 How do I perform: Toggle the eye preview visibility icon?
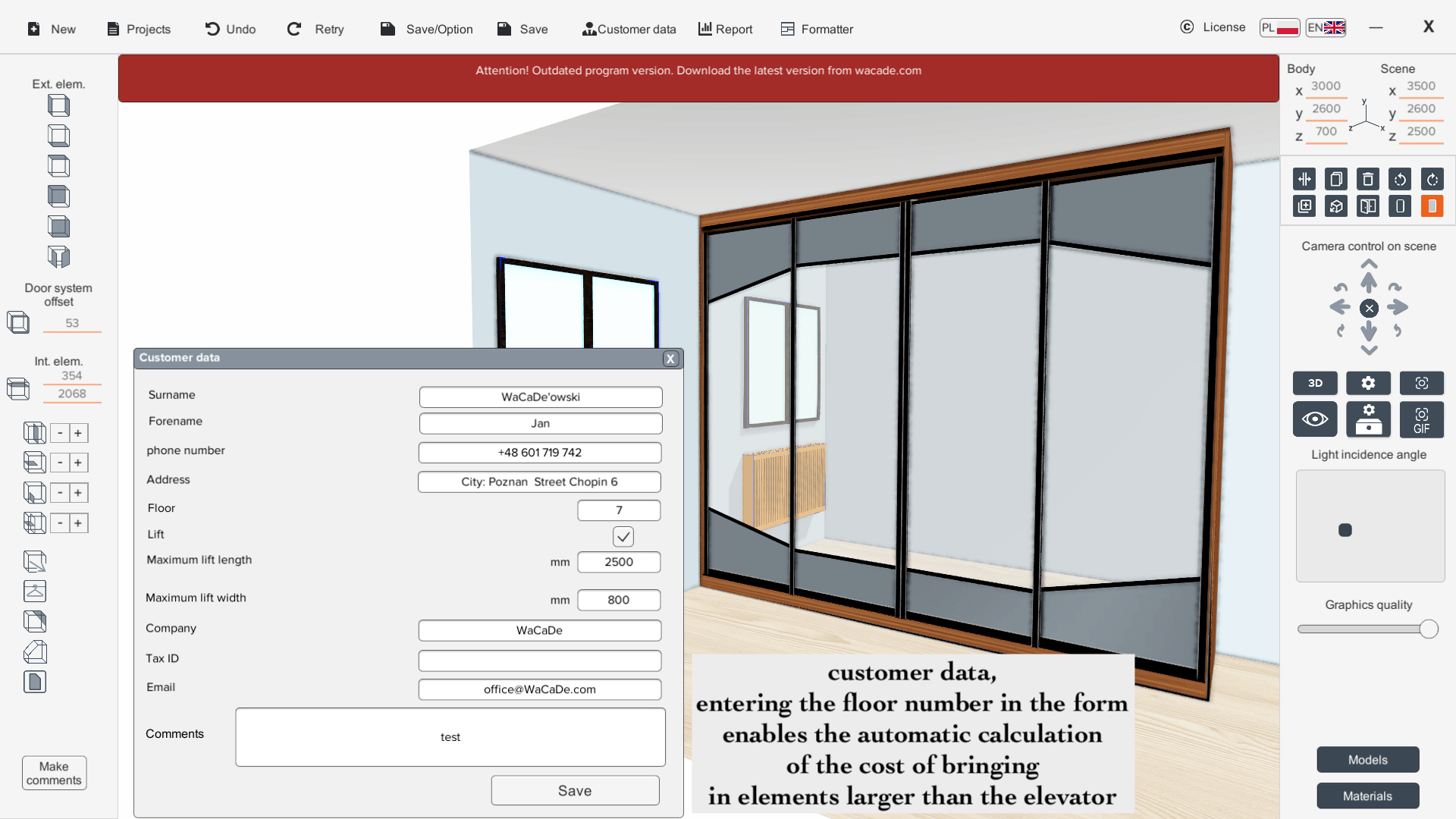[x=1315, y=419]
